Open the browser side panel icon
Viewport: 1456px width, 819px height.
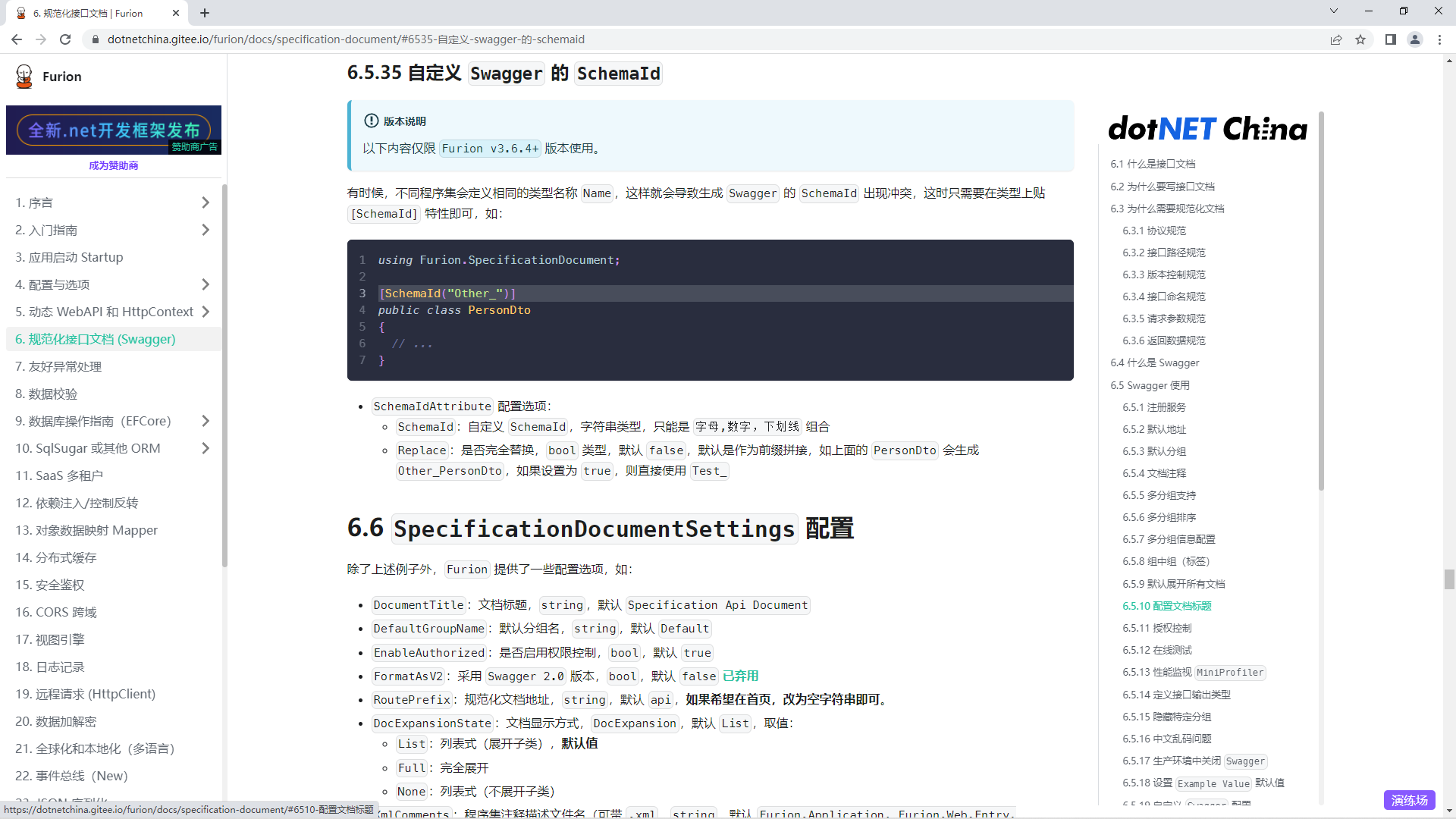pyautogui.click(x=1390, y=39)
